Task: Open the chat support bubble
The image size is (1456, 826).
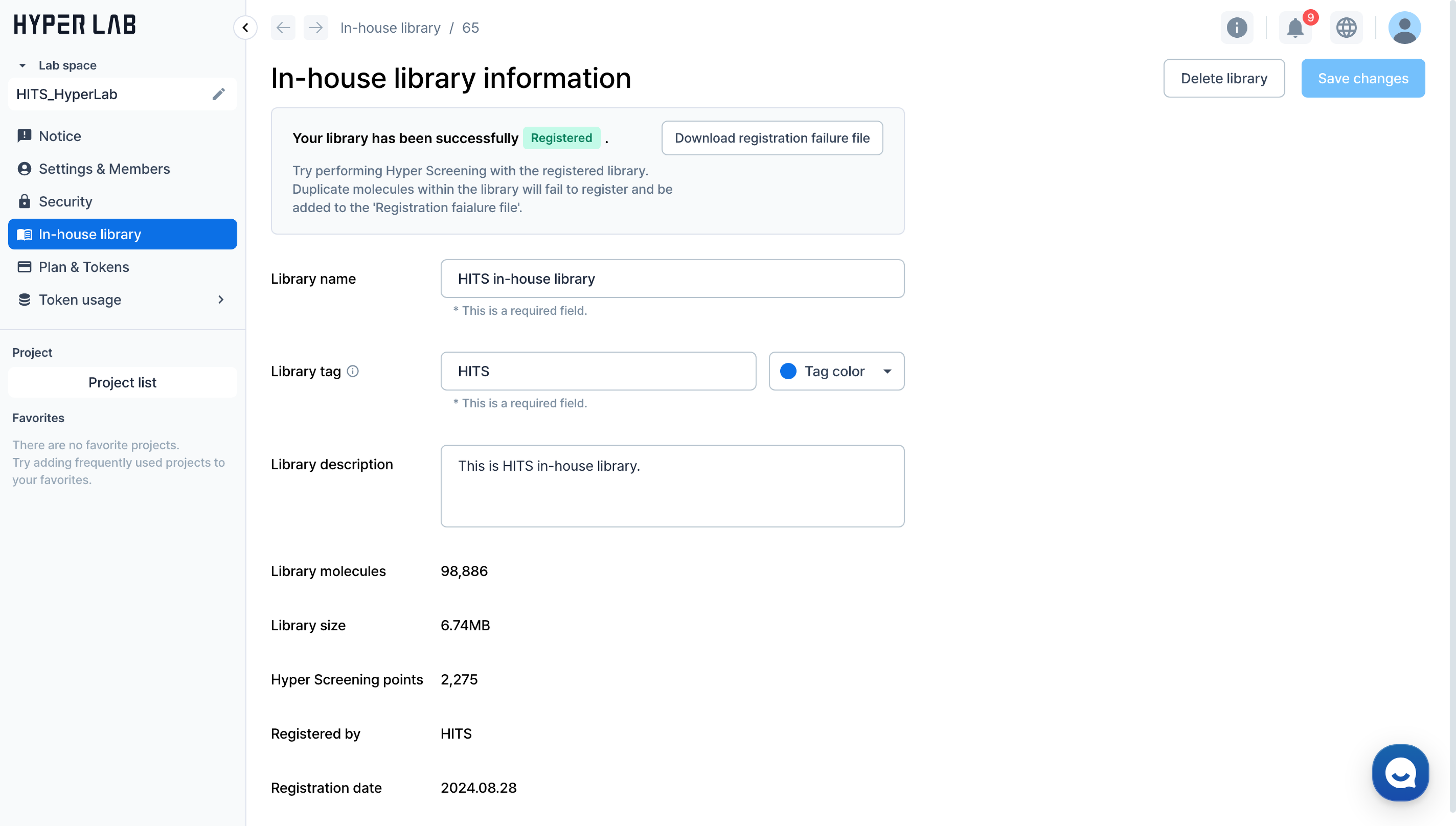Action: click(x=1400, y=773)
